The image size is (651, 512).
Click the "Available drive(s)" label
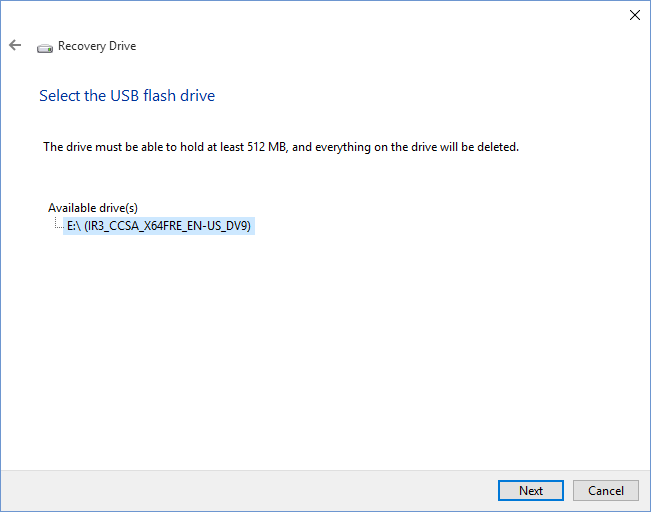point(93,208)
